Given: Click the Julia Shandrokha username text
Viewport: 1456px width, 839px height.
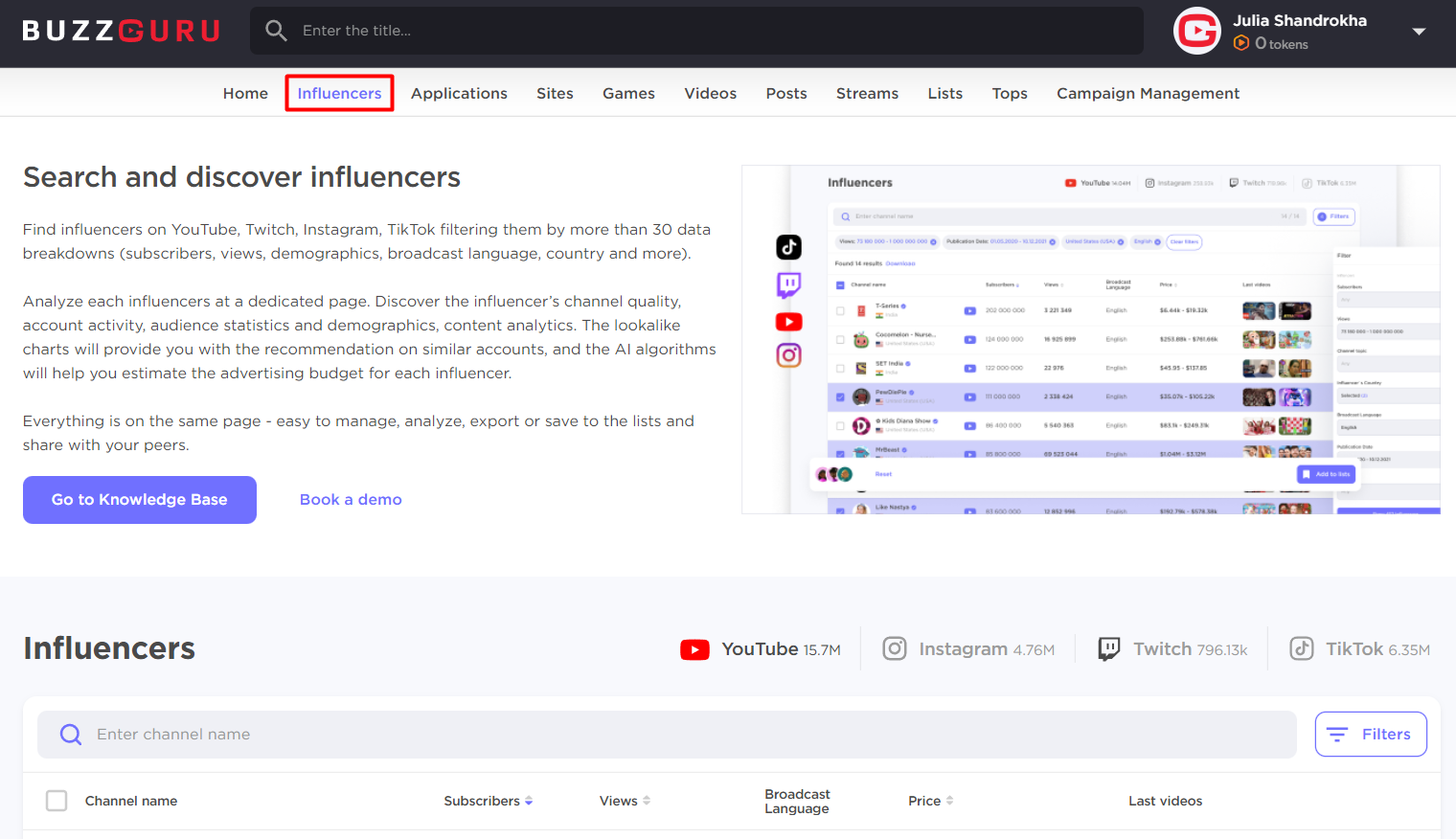Looking at the screenshot, I should [x=1300, y=20].
